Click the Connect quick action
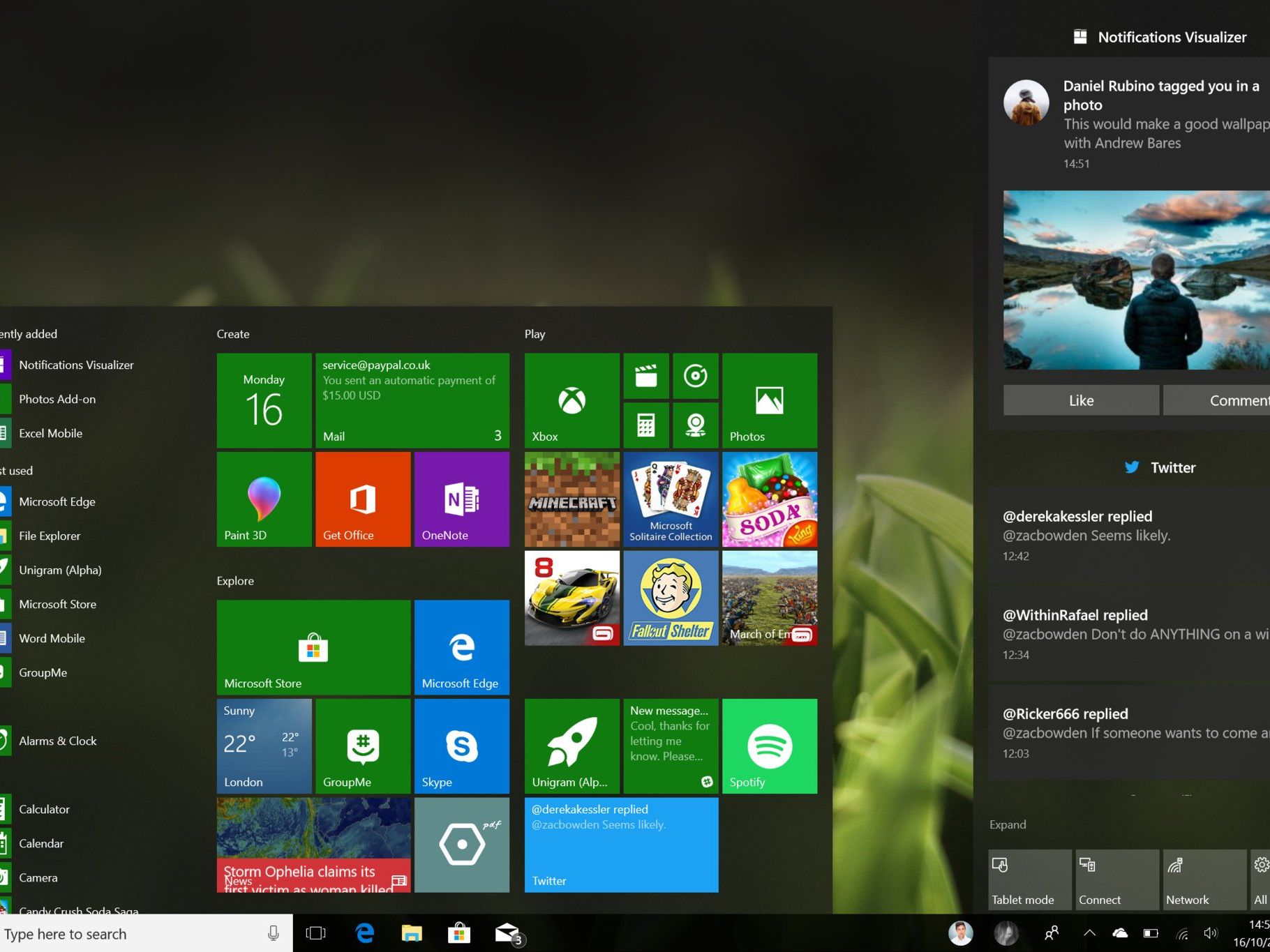 click(x=1117, y=879)
